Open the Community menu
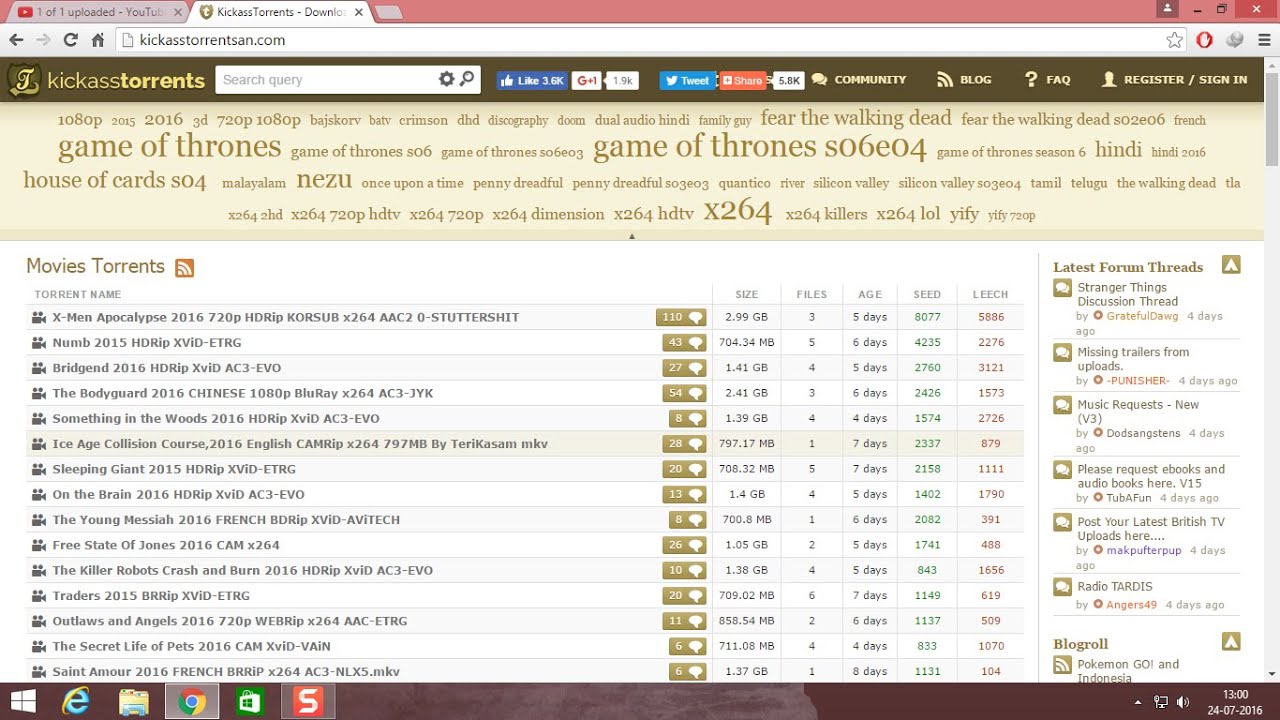 coord(858,80)
